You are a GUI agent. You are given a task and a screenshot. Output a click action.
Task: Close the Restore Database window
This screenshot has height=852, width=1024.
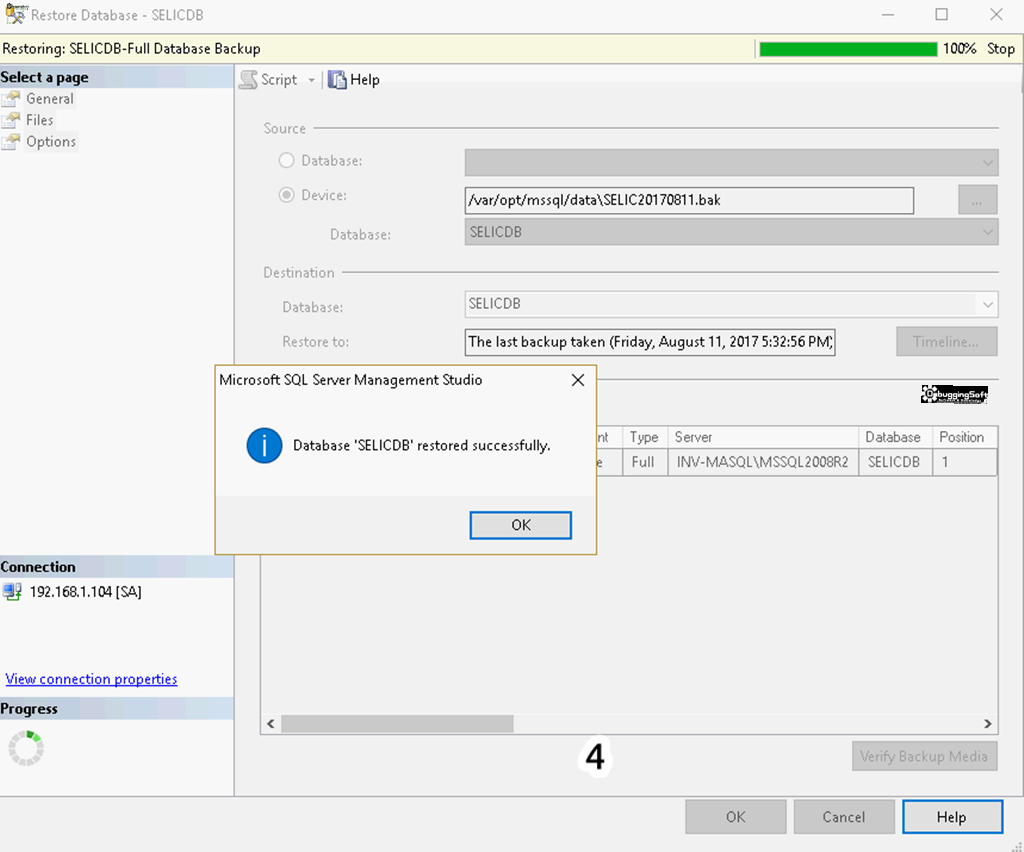click(x=996, y=14)
